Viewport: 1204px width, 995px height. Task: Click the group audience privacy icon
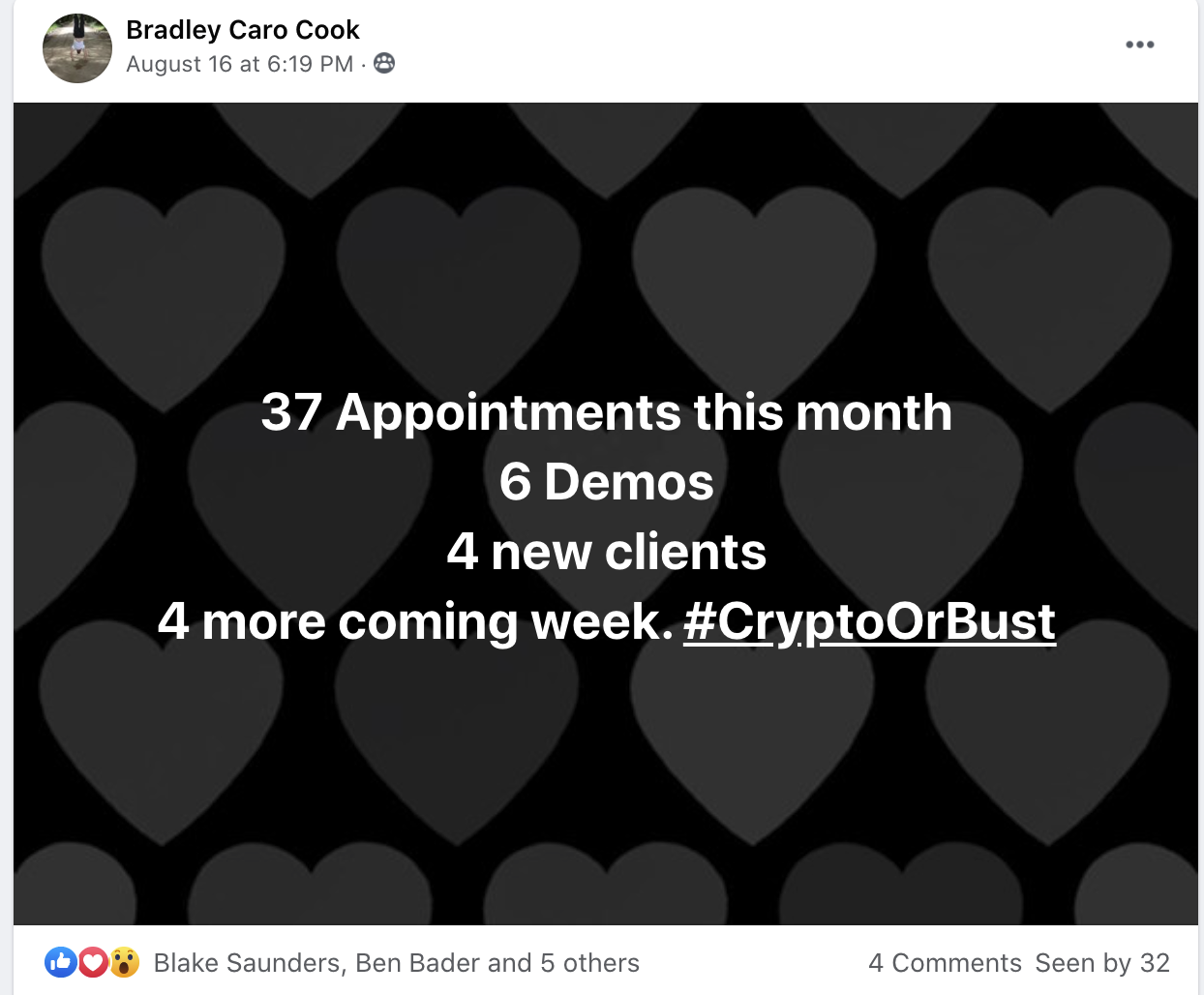[384, 64]
